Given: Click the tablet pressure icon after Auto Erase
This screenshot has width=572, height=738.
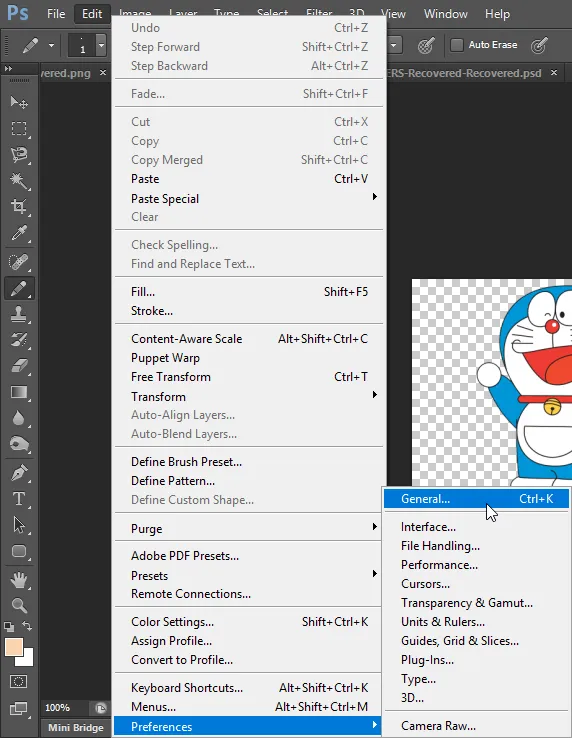Looking at the screenshot, I should [x=539, y=45].
